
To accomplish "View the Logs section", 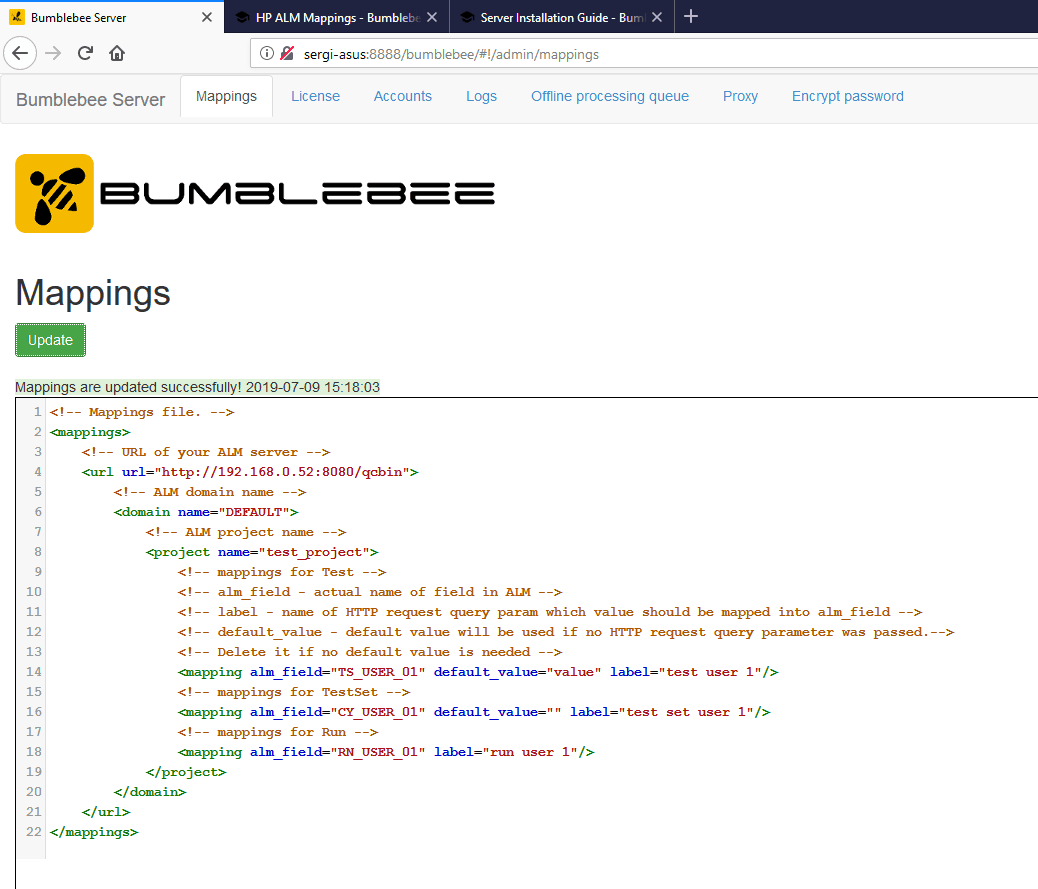I will pos(481,96).
